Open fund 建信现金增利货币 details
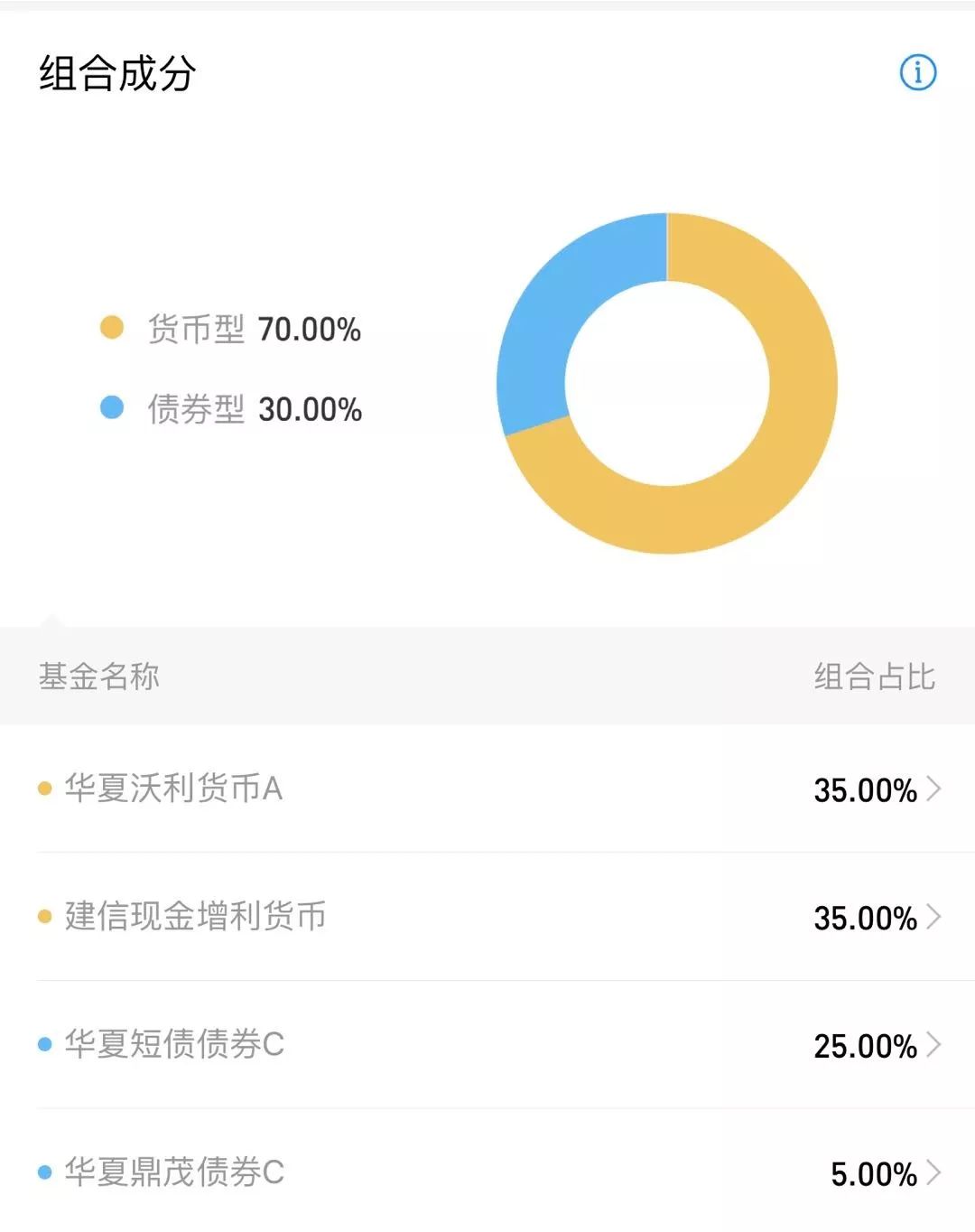 click(x=487, y=917)
